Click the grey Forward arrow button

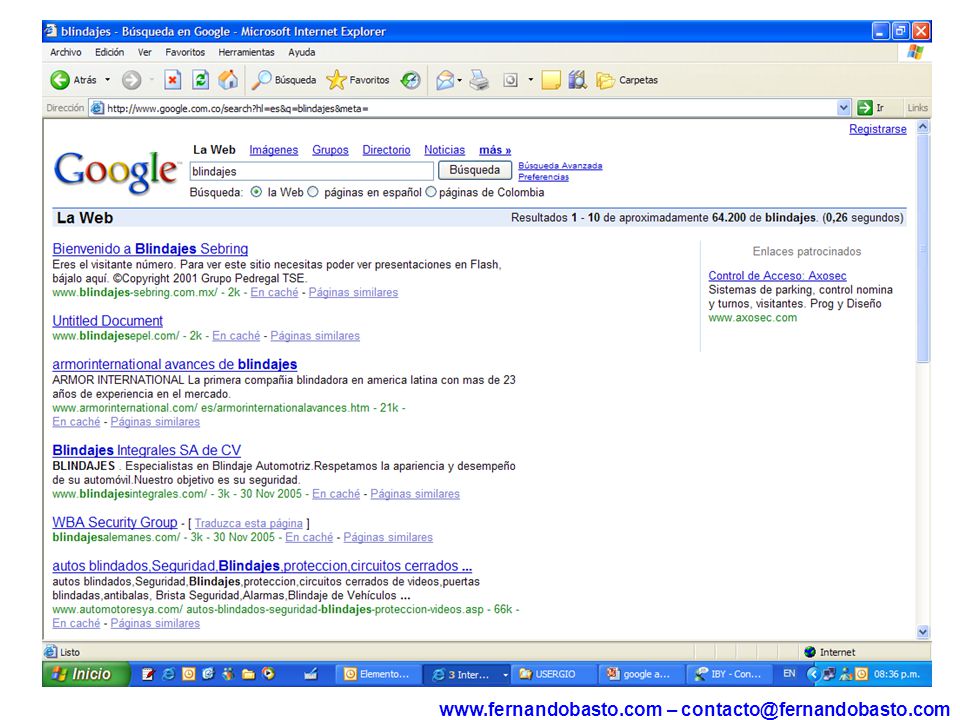coord(131,80)
